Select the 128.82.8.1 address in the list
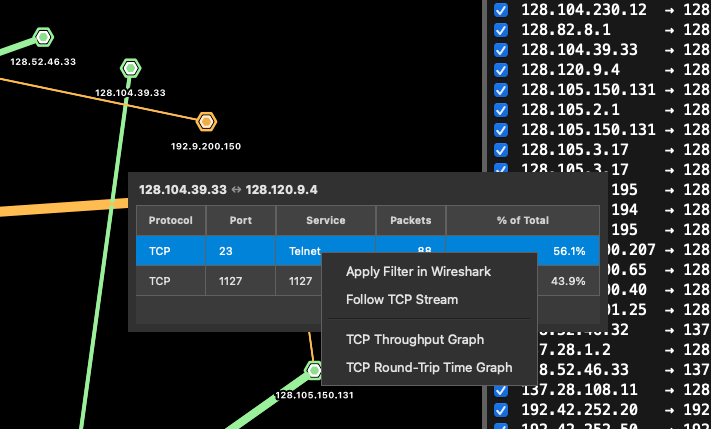The width and height of the screenshot is (711, 429). coord(566,29)
